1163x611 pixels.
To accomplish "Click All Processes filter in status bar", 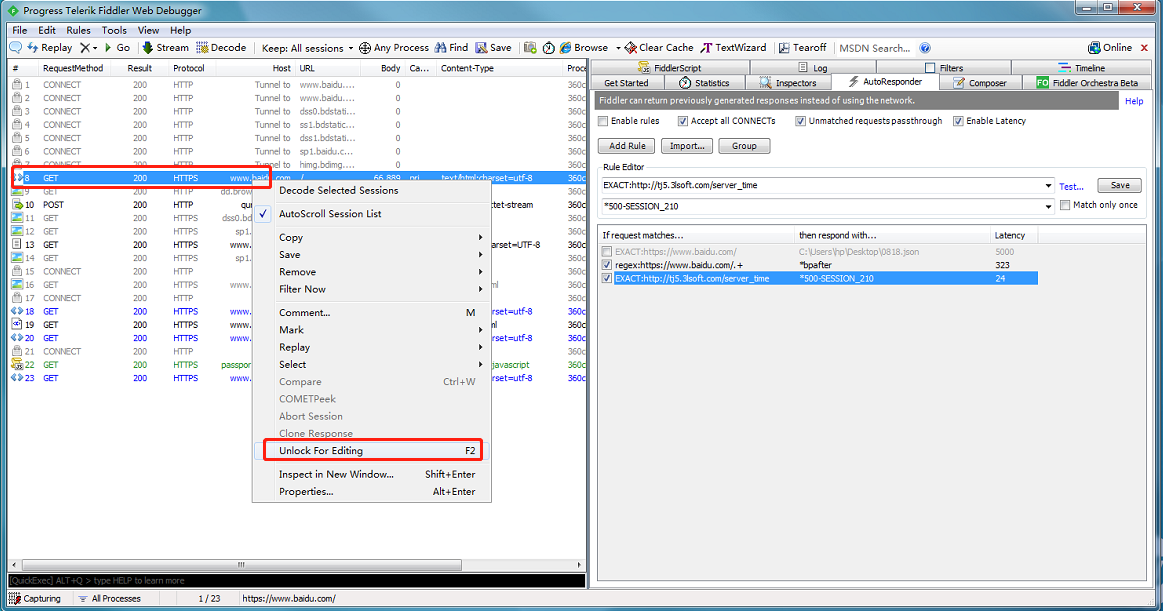I will (x=109, y=598).
